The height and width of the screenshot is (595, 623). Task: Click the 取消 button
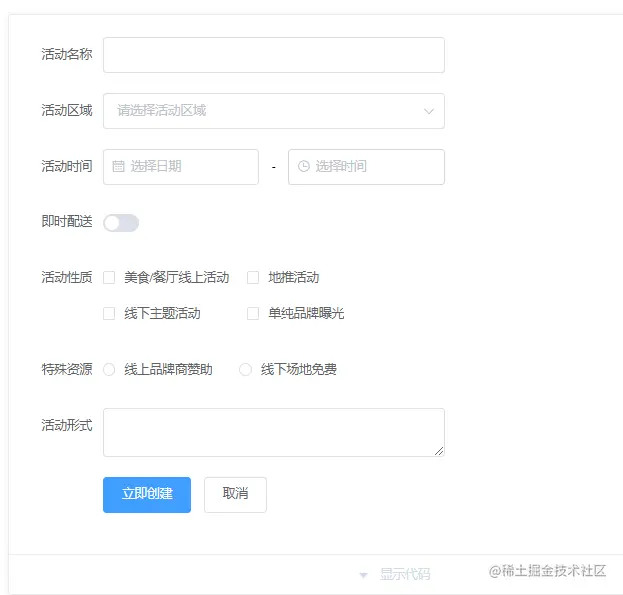[235, 495]
